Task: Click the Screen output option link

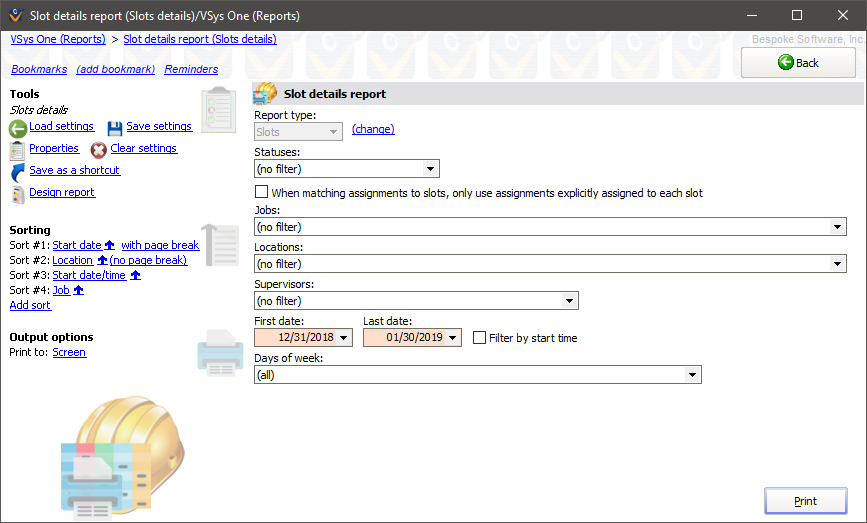Action: [69, 352]
